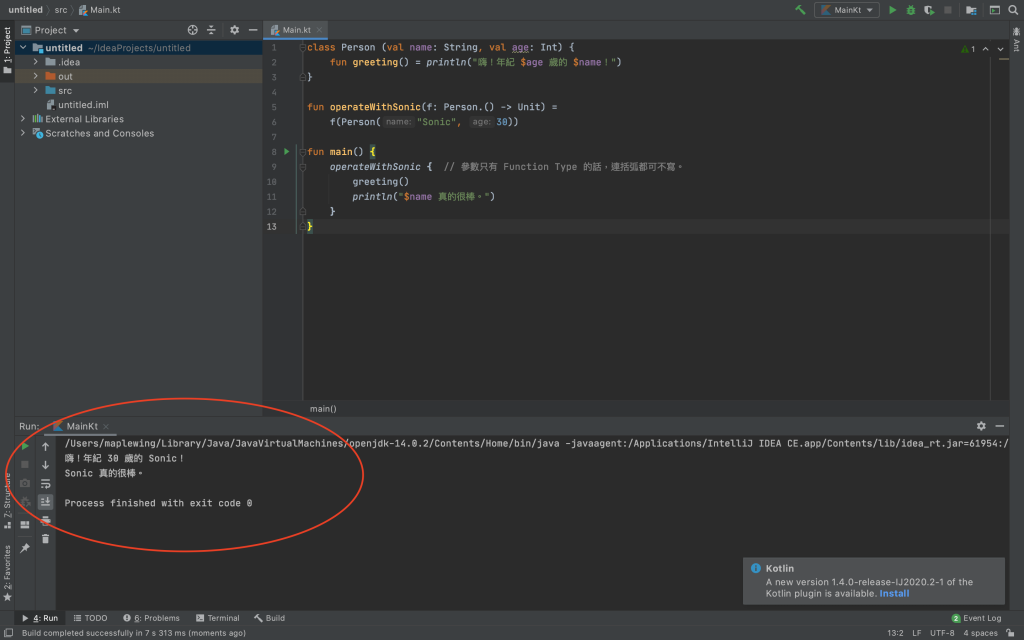Toggle the Project side tab

point(7,50)
